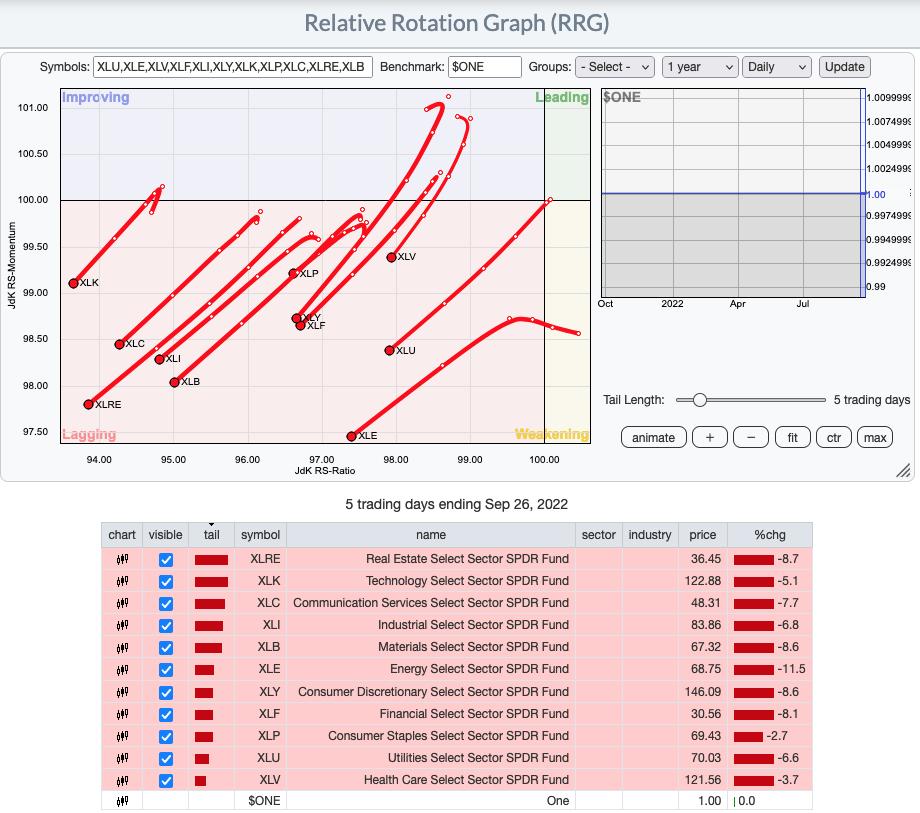Zoom out with the minus button

pyautogui.click(x=751, y=438)
